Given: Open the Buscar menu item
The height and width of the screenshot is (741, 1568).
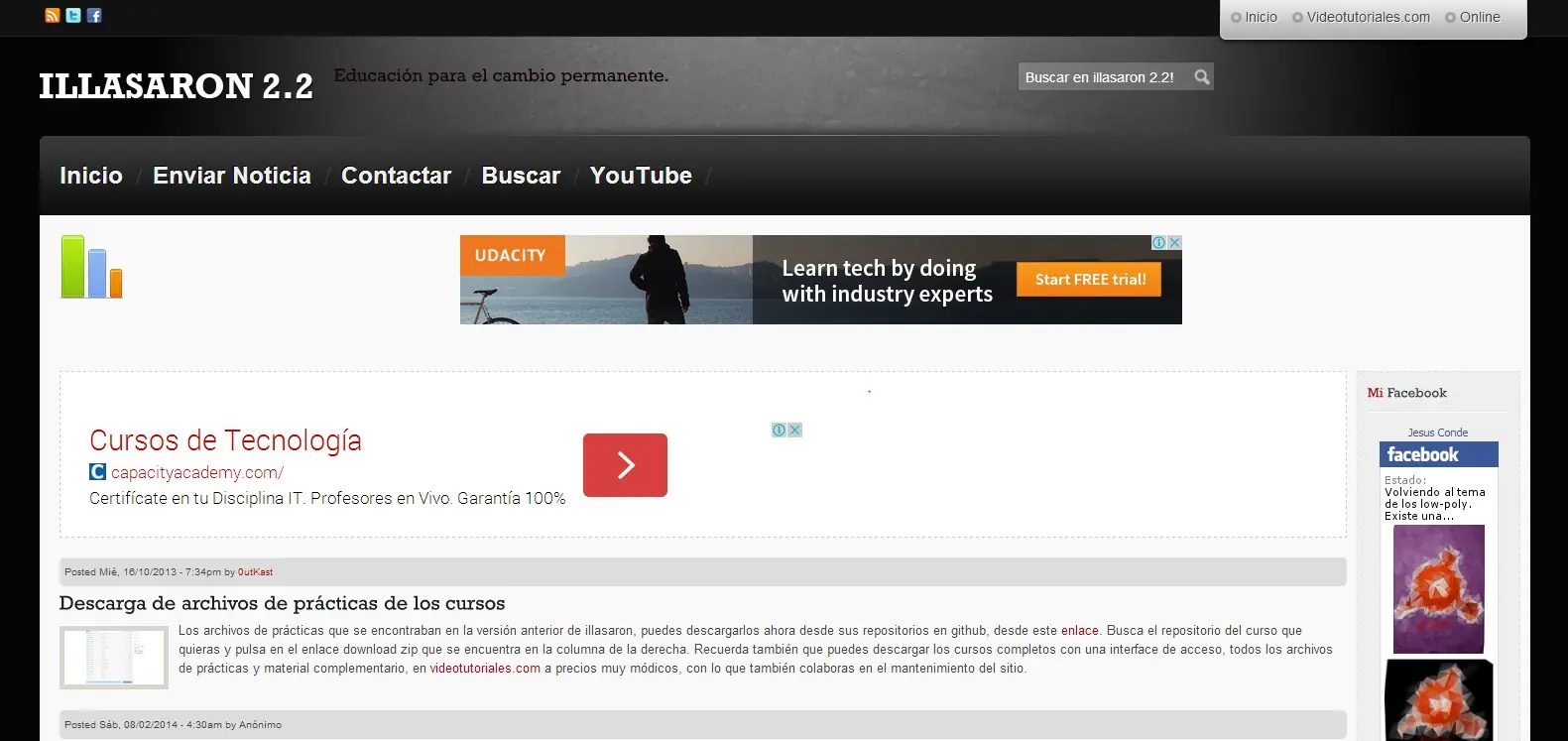Looking at the screenshot, I should 521,176.
